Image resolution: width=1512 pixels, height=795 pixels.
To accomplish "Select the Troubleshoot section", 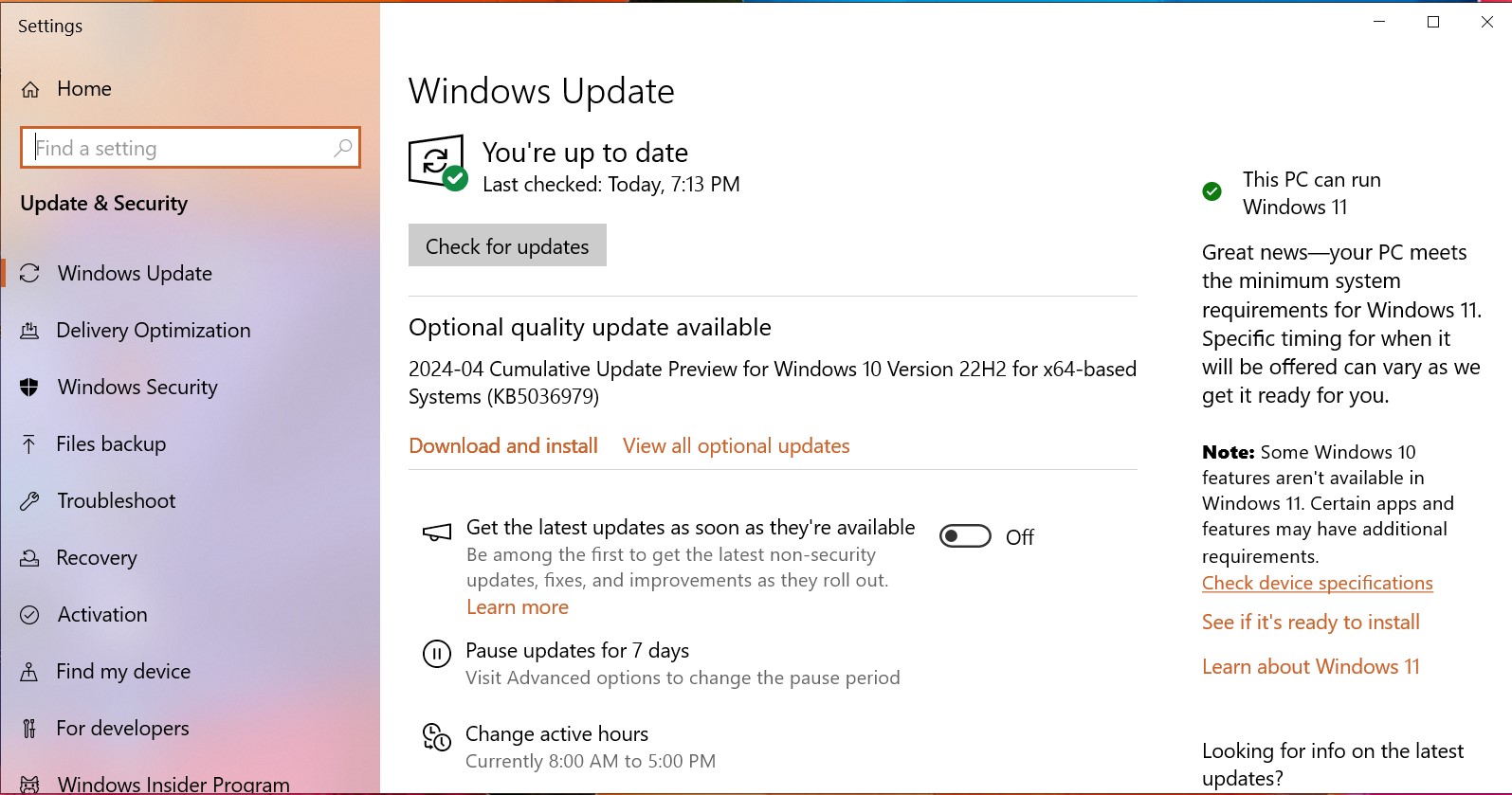I will coord(116,500).
